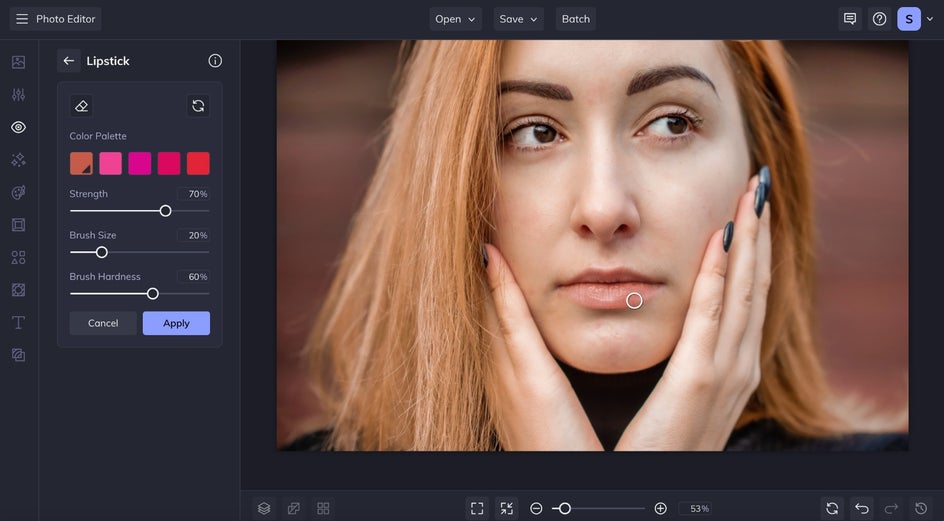Click the reset icon in Lipstick panel
The height and width of the screenshot is (521, 944).
tap(198, 106)
